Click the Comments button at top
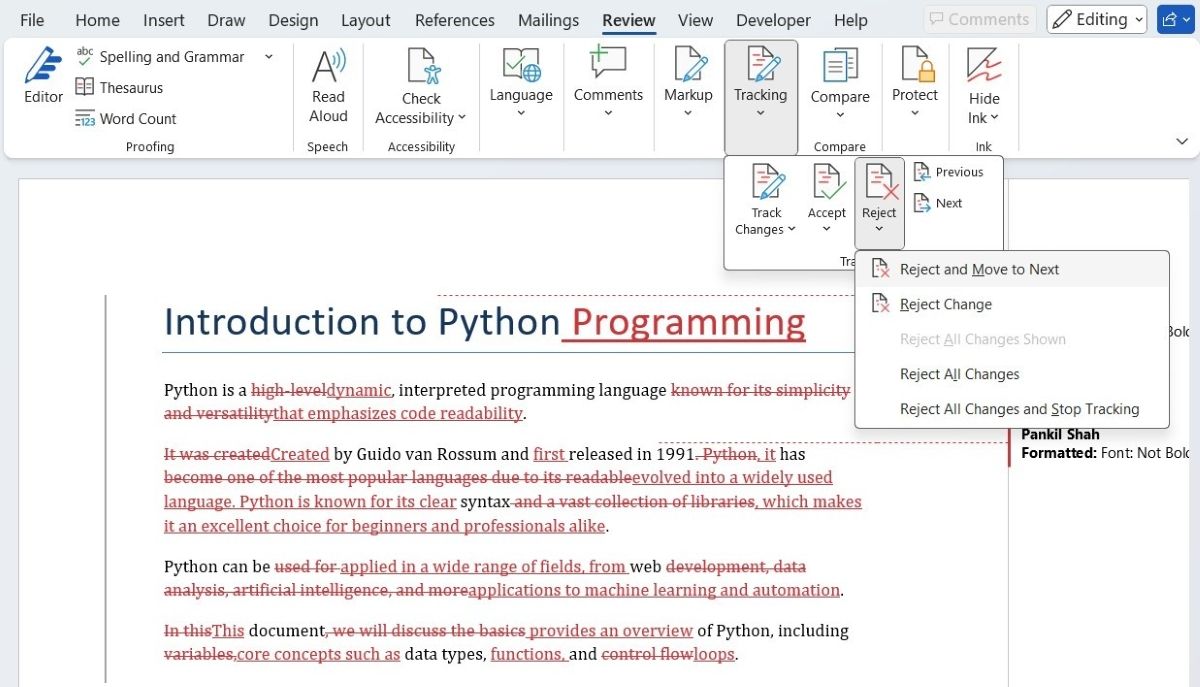 tap(979, 19)
